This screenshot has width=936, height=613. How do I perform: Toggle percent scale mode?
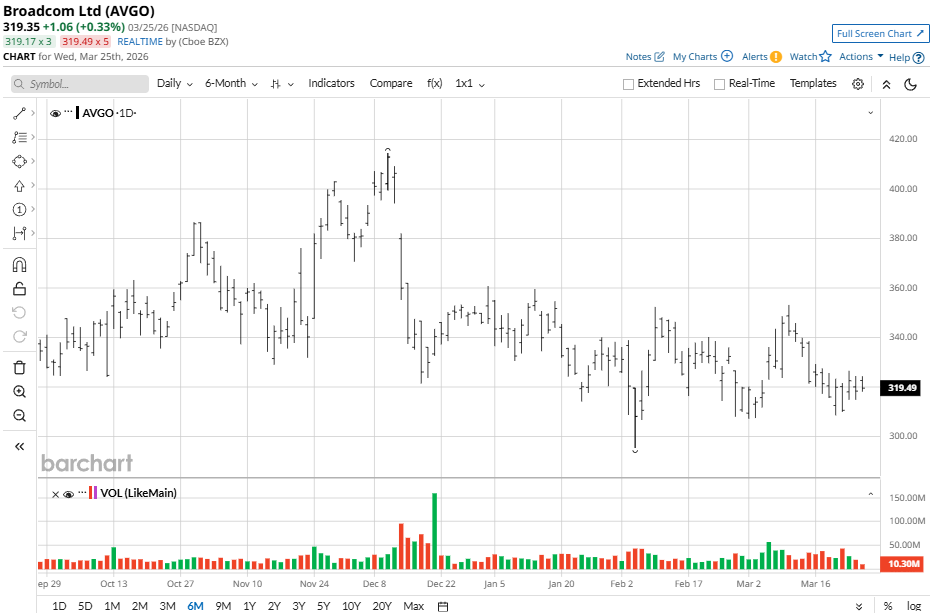pos(888,606)
